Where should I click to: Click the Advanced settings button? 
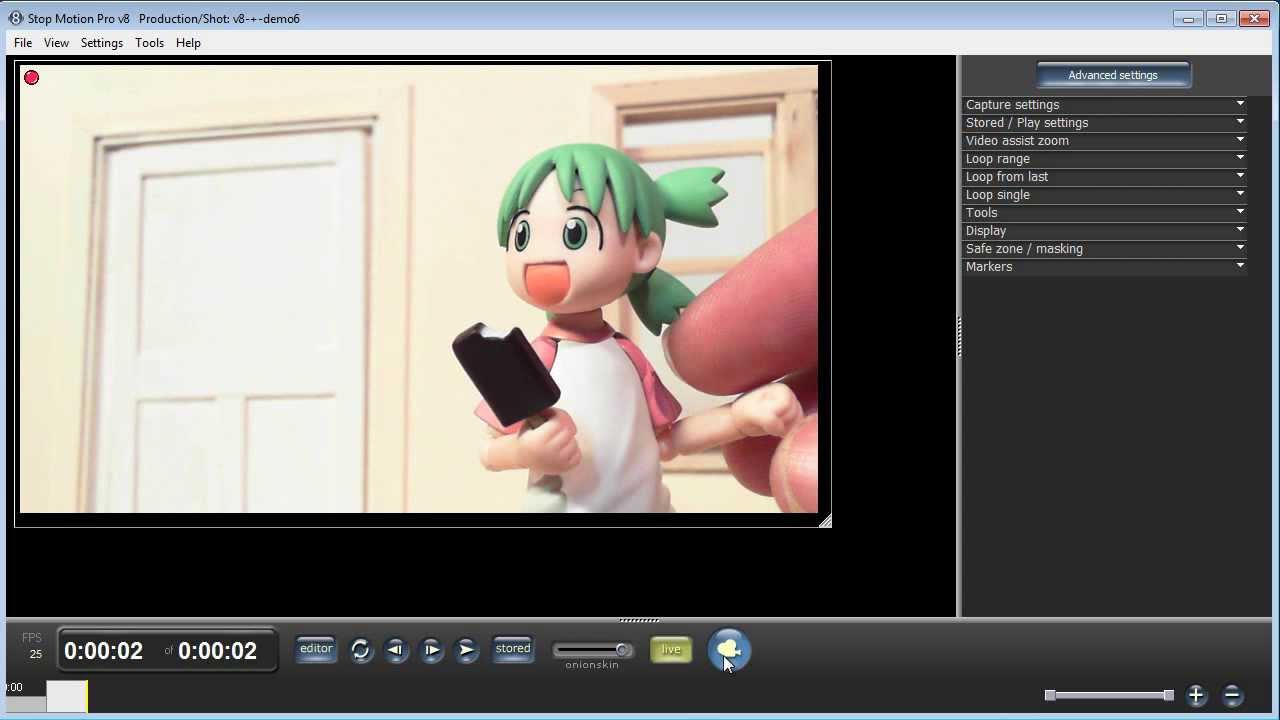(1113, 75)
